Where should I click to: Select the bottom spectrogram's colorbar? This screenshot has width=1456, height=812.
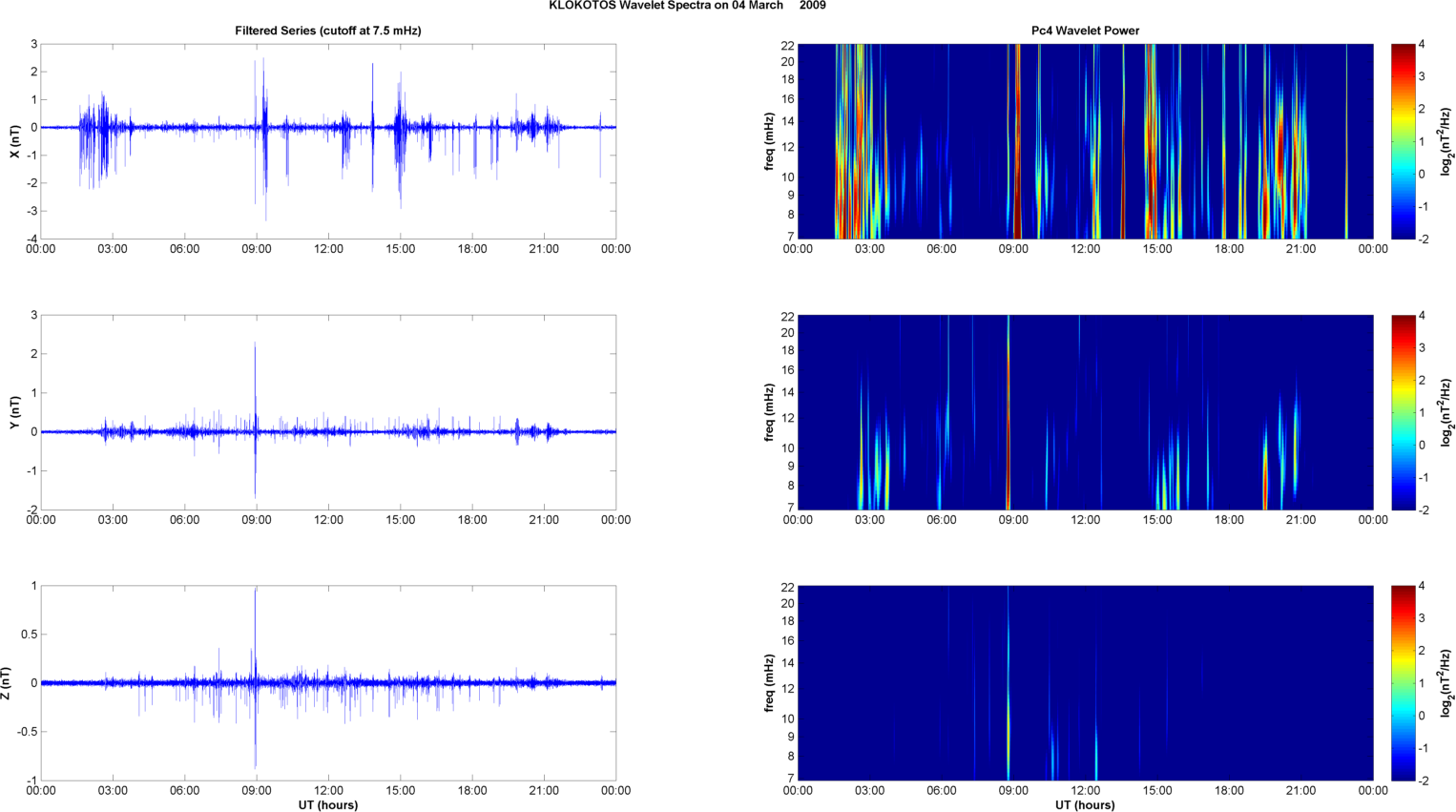(x=1403, y=683)
